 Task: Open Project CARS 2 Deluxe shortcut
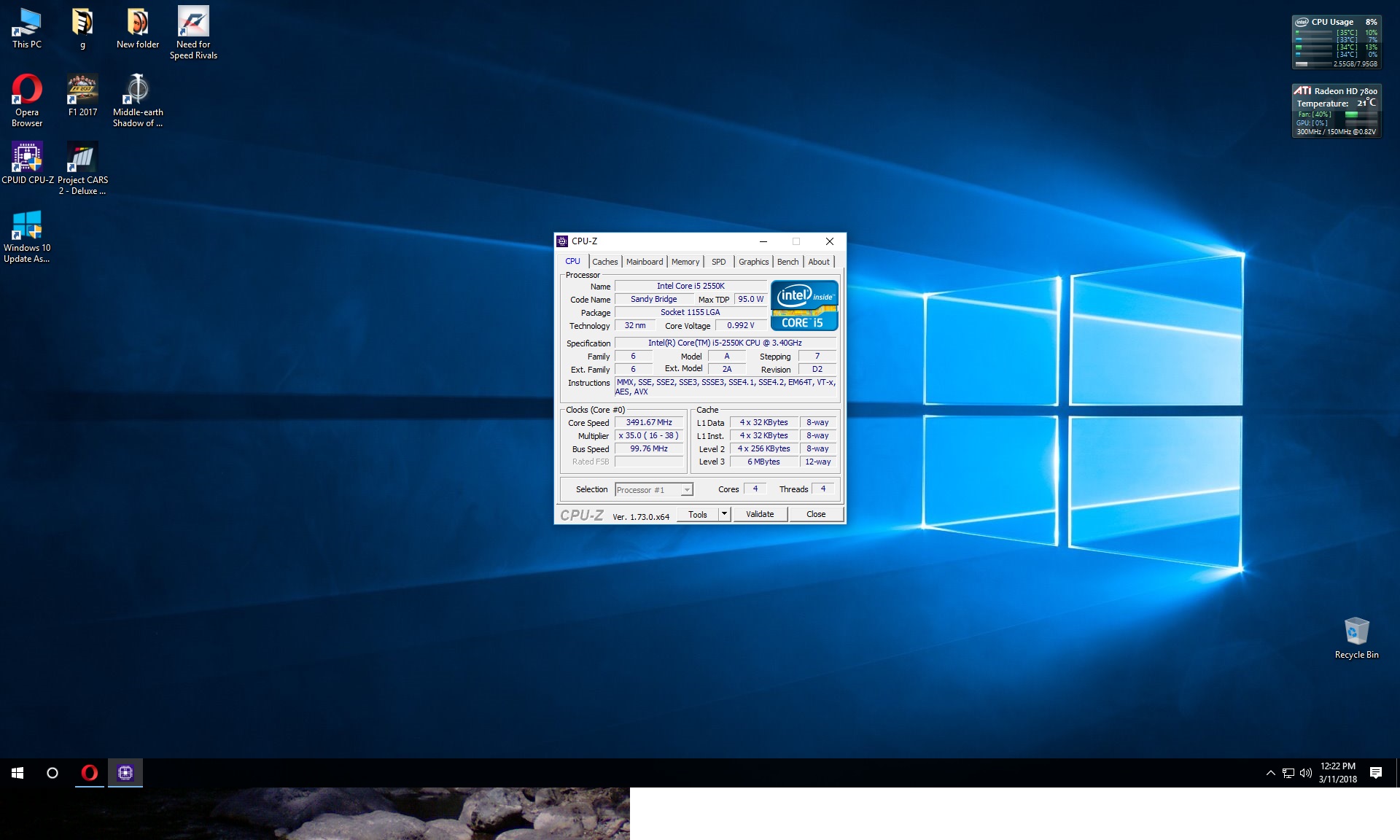[x=82, y=157]
